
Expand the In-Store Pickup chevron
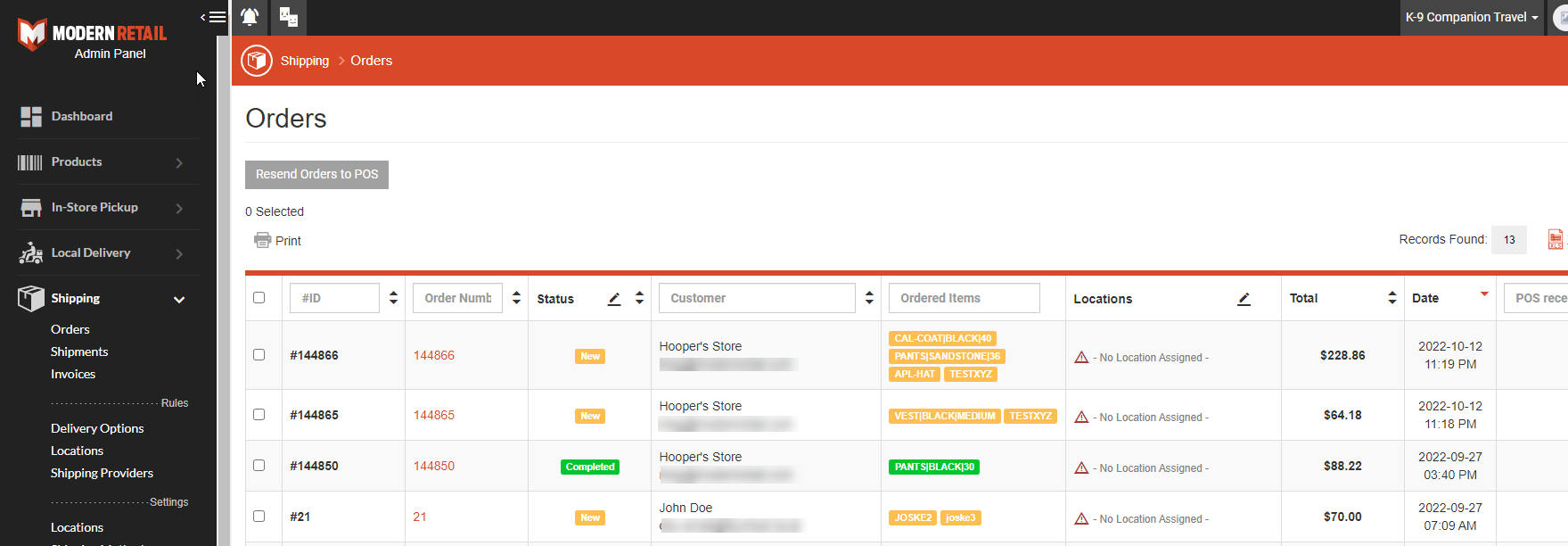179,209
